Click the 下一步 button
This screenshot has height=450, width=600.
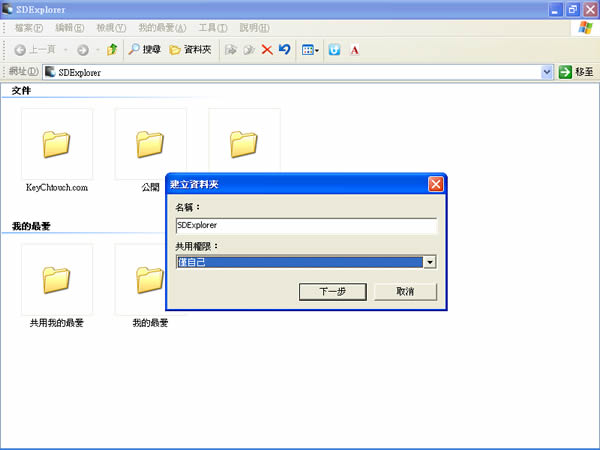(x=333, y=292)
